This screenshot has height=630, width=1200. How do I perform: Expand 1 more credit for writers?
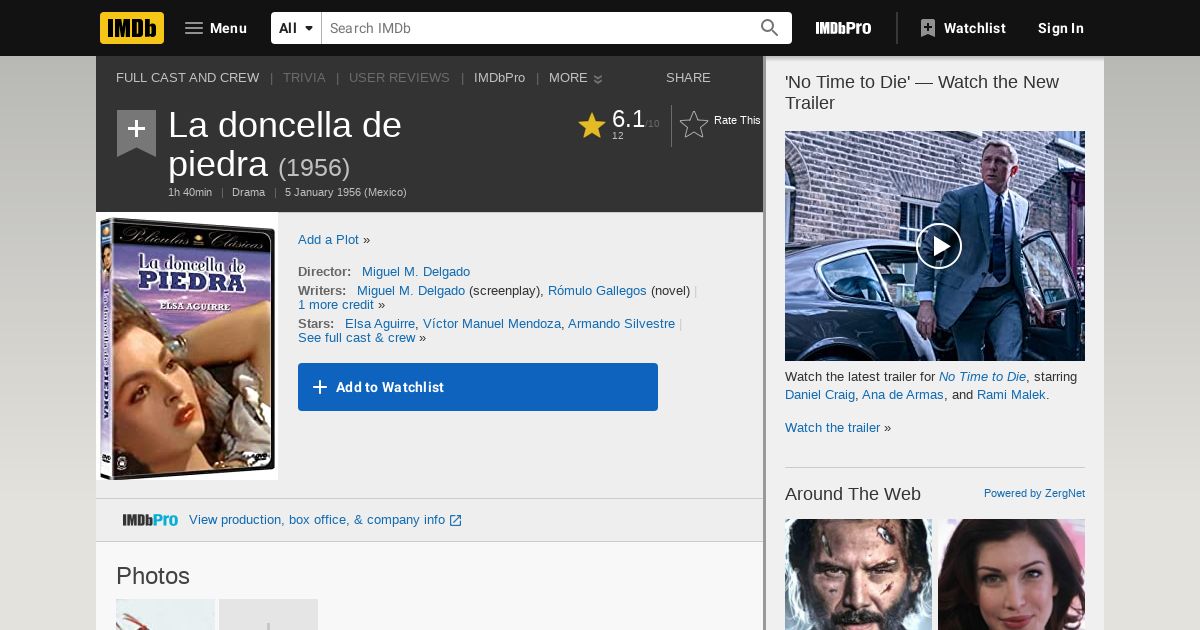tap(336, 305)
